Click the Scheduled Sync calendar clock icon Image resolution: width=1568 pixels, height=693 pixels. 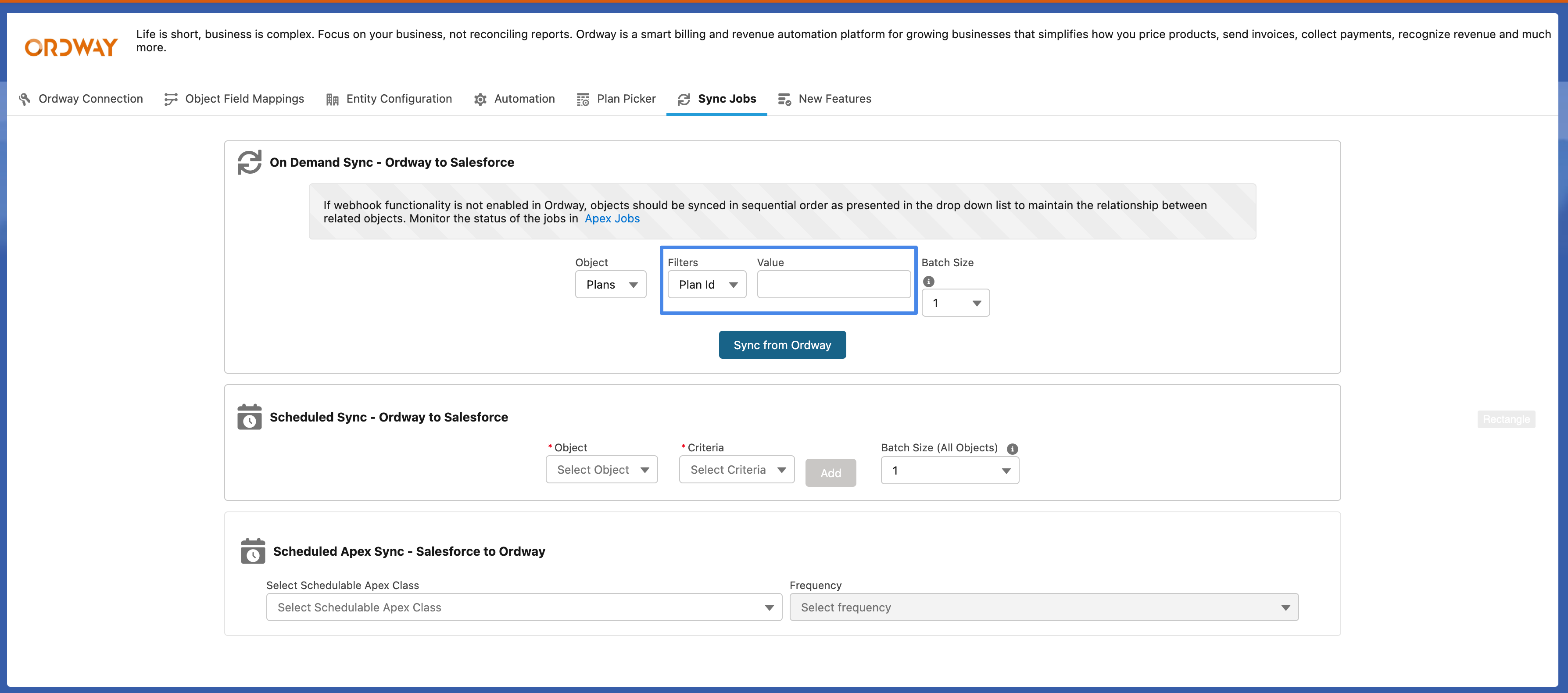tap(250, 417)
